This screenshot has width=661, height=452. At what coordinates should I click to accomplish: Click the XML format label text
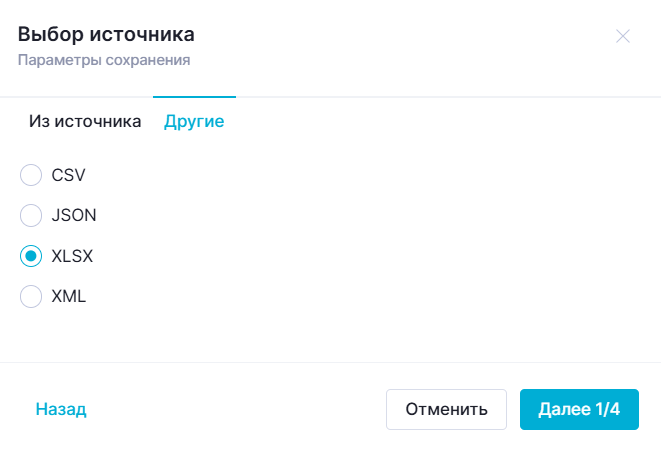tap(68, 296)
